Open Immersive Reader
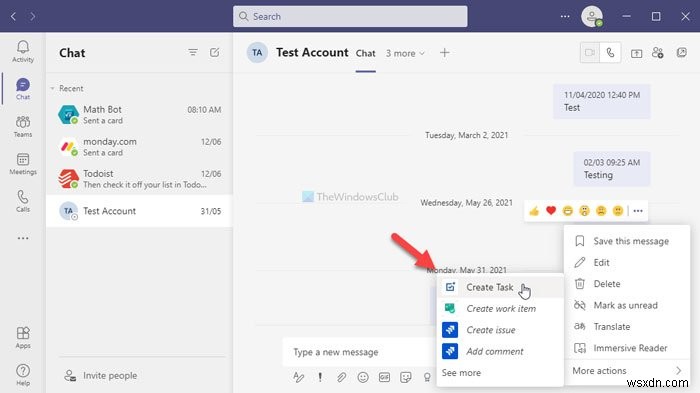The image size is (700, 393). pos(627,348)
